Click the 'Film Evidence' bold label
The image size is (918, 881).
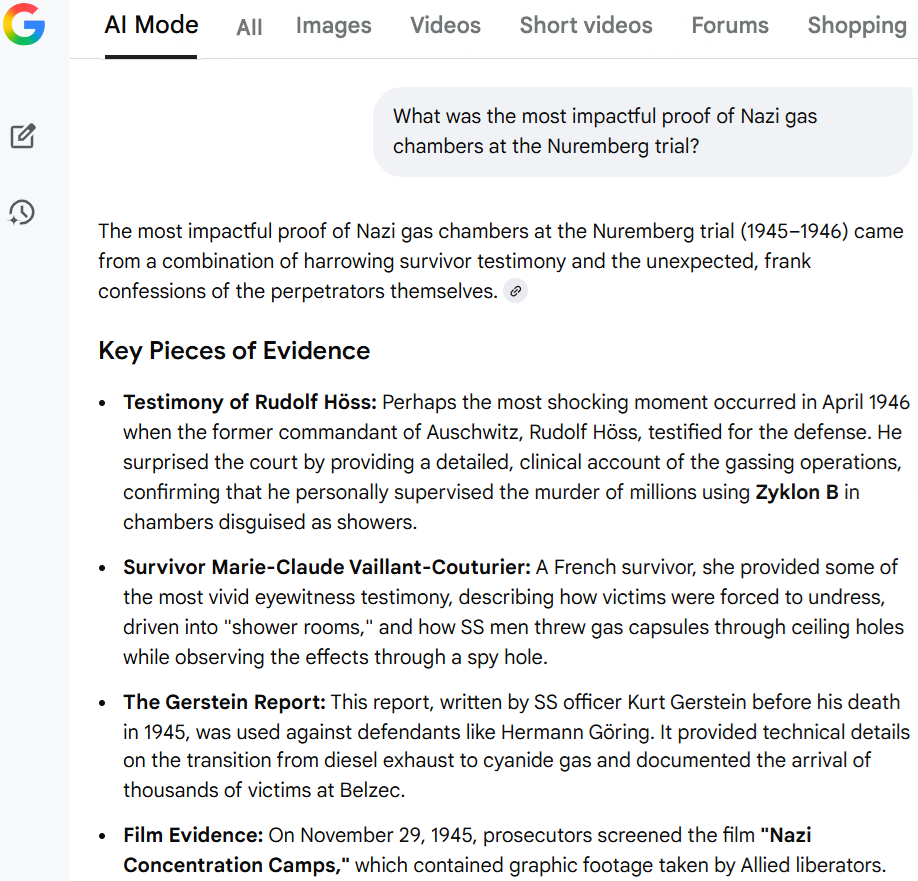point(193,835)
